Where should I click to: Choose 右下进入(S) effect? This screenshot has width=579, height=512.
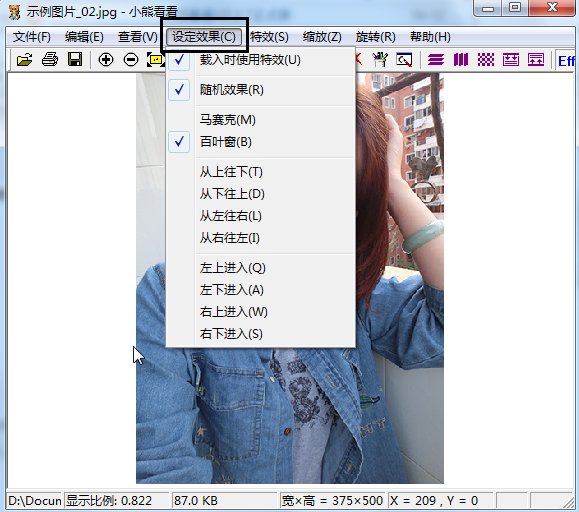click(x=260, y=334)
